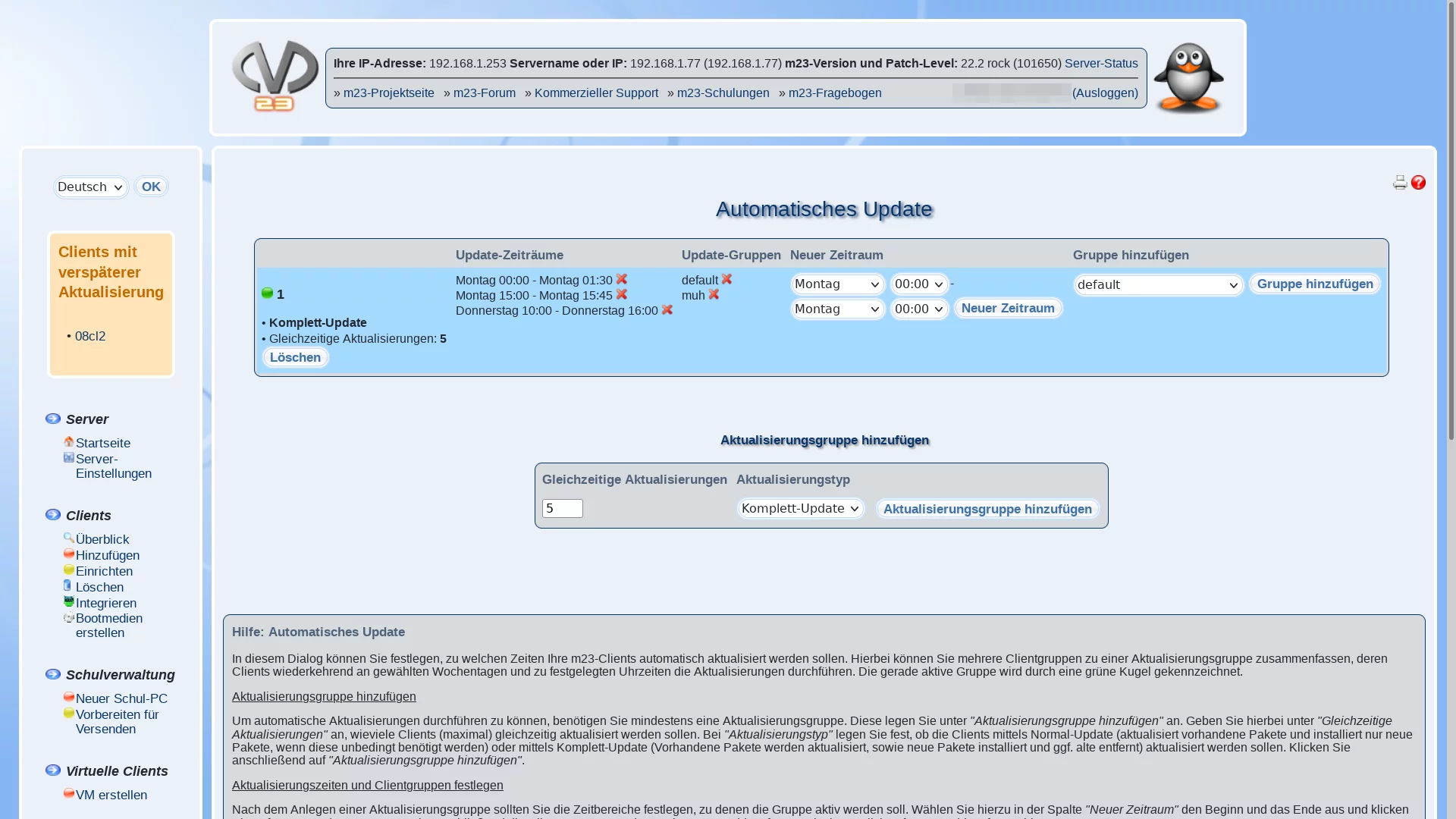Open the start time 00:00 dropdown

pyautogui.click(x=919, y=284)
